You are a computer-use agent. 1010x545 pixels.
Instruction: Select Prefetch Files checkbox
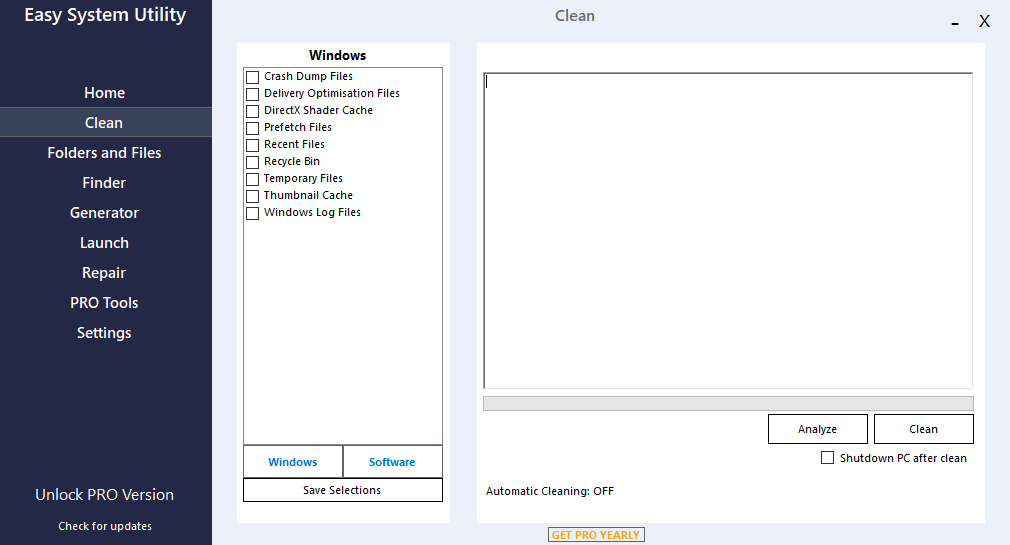252,128
